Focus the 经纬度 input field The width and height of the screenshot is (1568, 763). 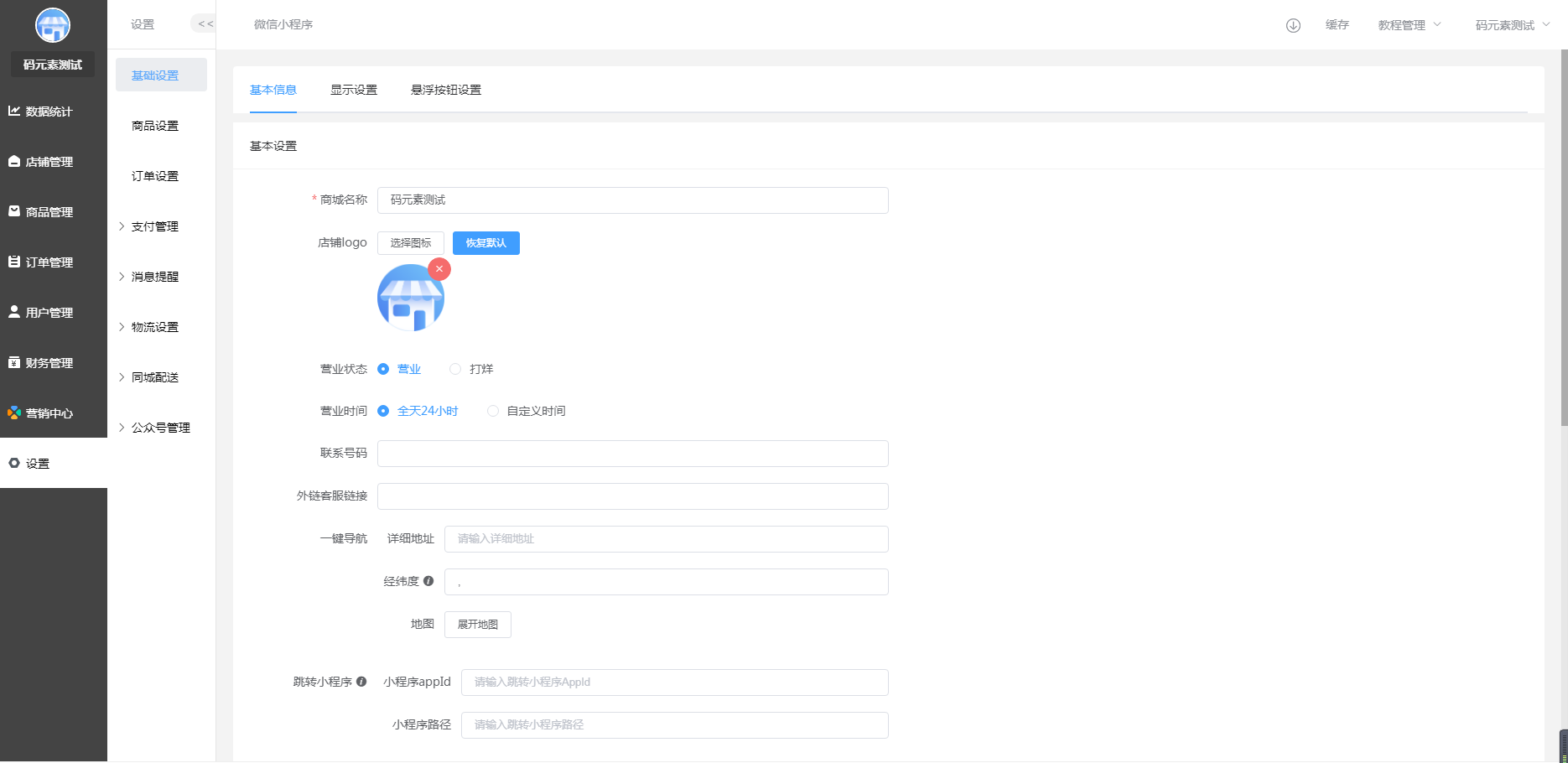tap(667, 582)
